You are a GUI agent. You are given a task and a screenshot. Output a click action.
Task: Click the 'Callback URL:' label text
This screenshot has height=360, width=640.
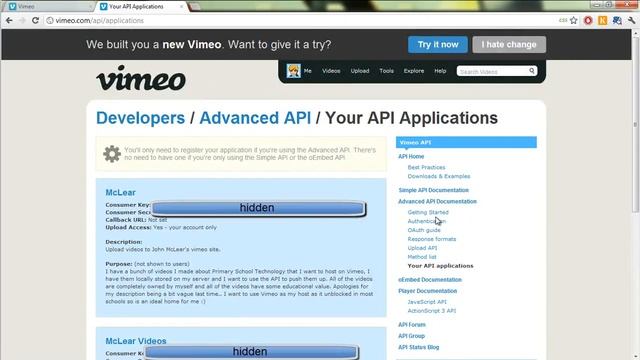tap(126, 220)
